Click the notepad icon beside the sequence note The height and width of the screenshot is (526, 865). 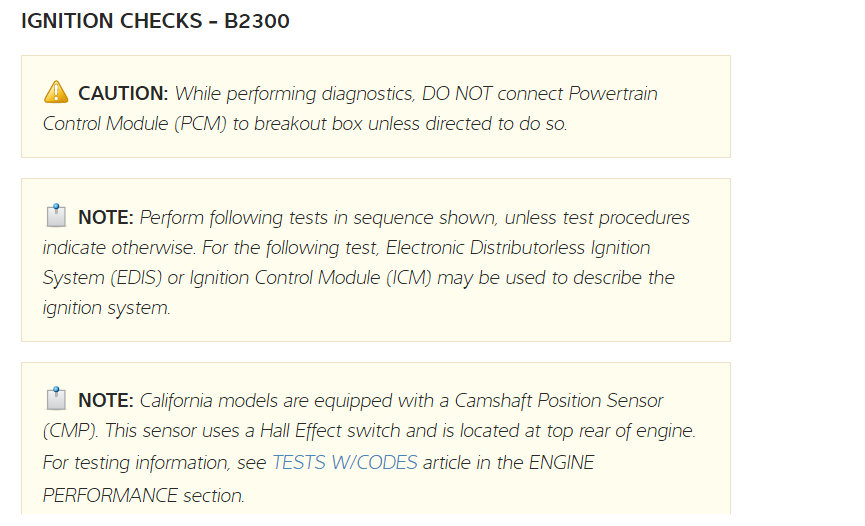[x=56, y=216]
